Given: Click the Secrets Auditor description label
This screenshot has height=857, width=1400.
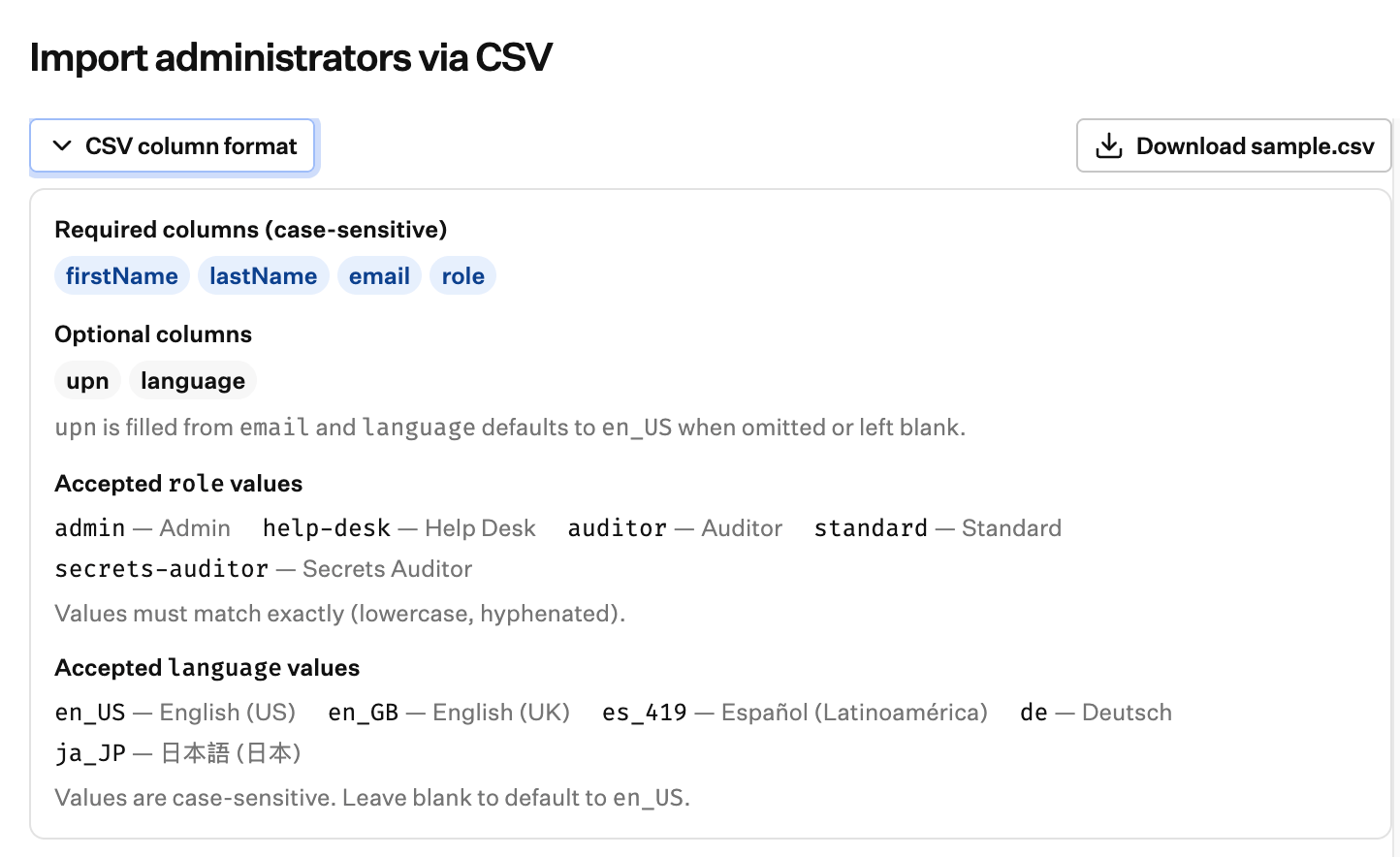Looking at the screenshot, I should pyautogui.click(x=387, y=569).
